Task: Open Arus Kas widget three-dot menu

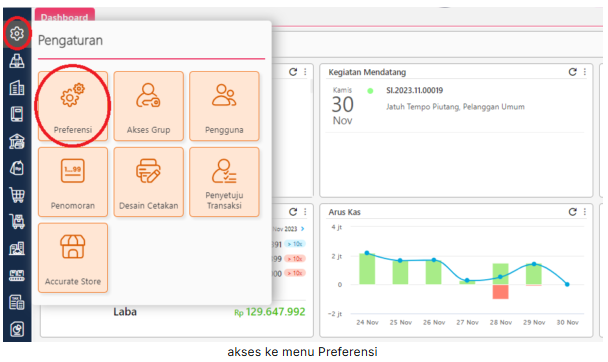Action: point(584,212)
